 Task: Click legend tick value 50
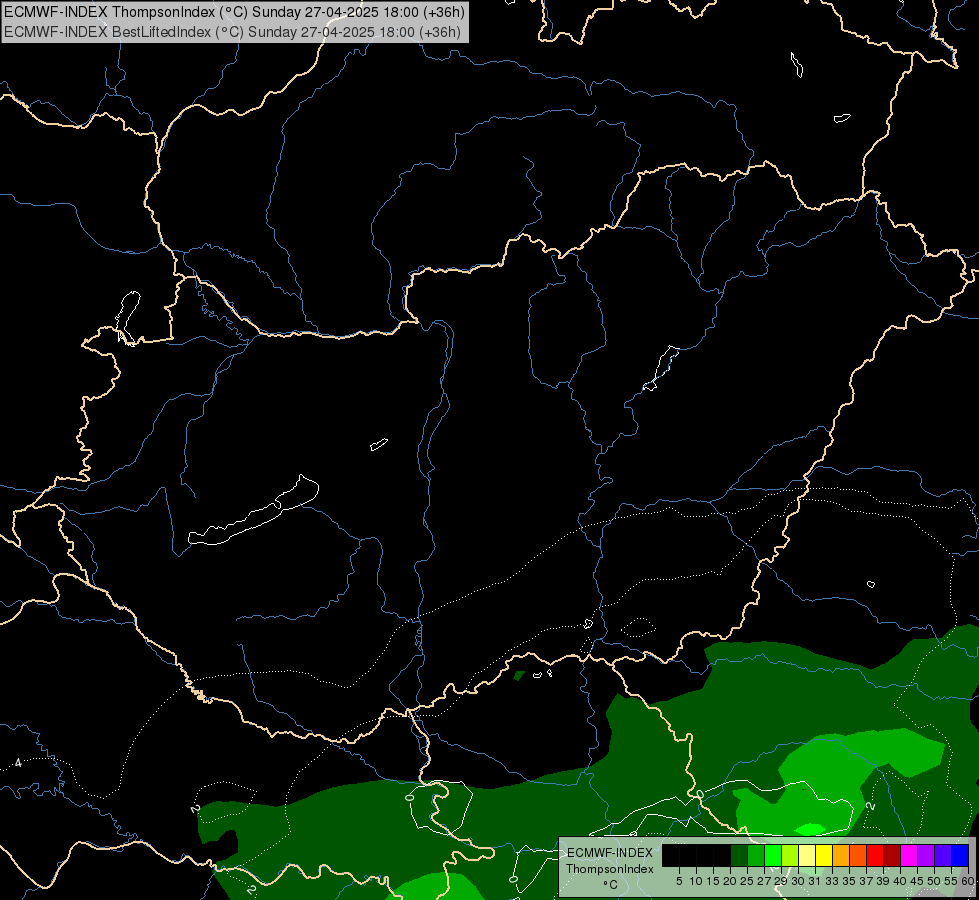[933, 881]
